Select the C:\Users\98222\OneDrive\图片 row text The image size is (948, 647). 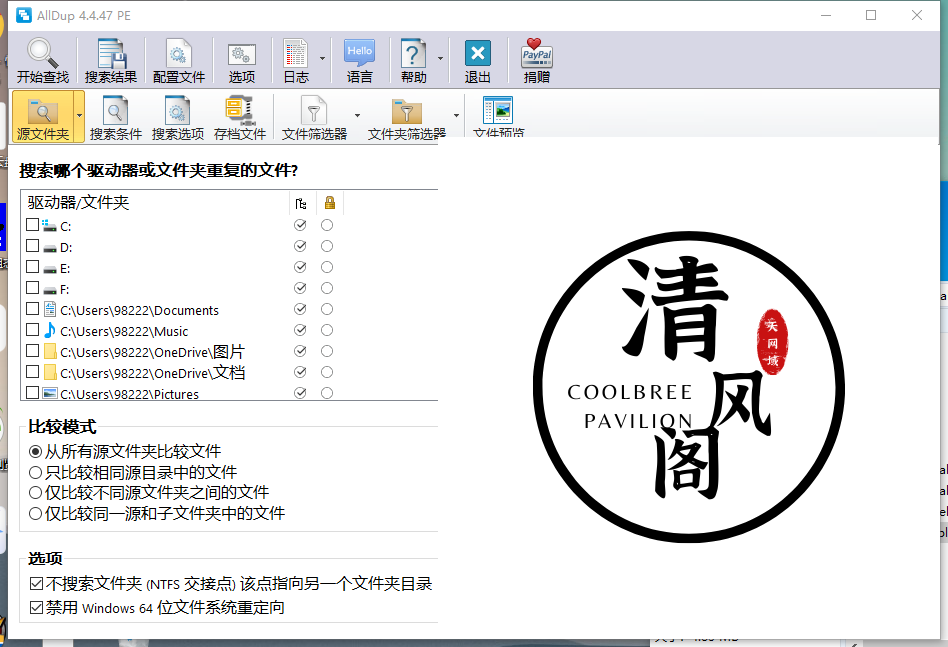click(x=152, y=352)
